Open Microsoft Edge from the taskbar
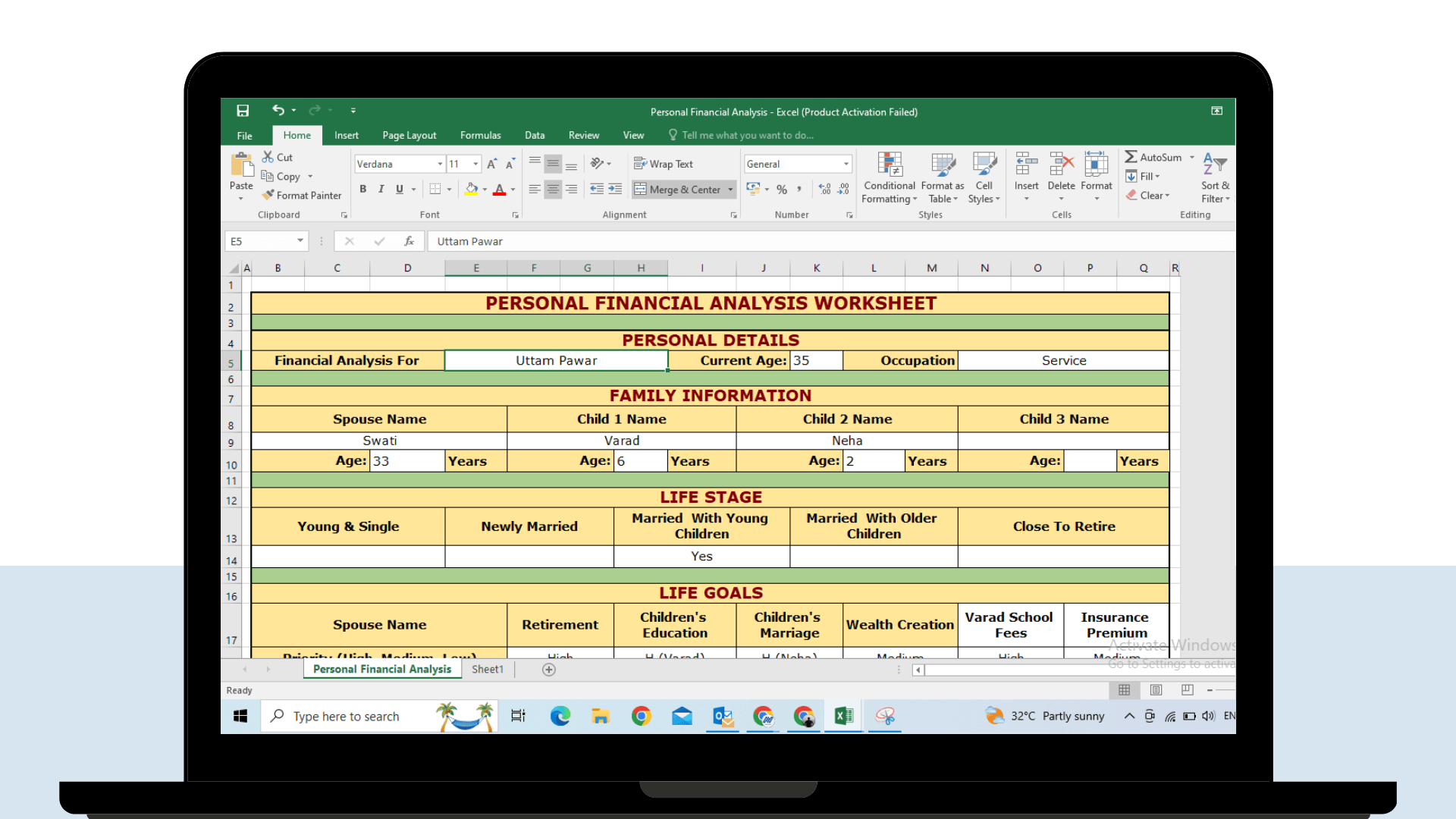This screenshot has width=1456, height=819. click(x=560, y=716)
